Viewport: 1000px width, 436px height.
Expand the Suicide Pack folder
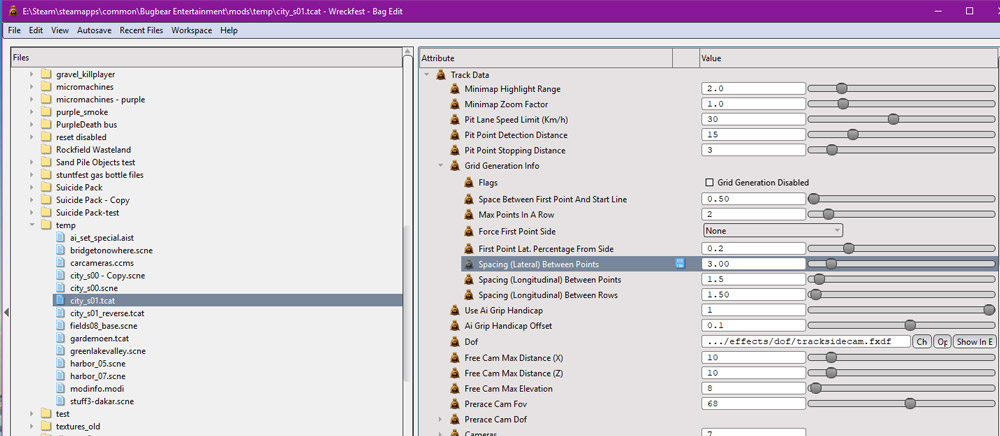point(31,187)
